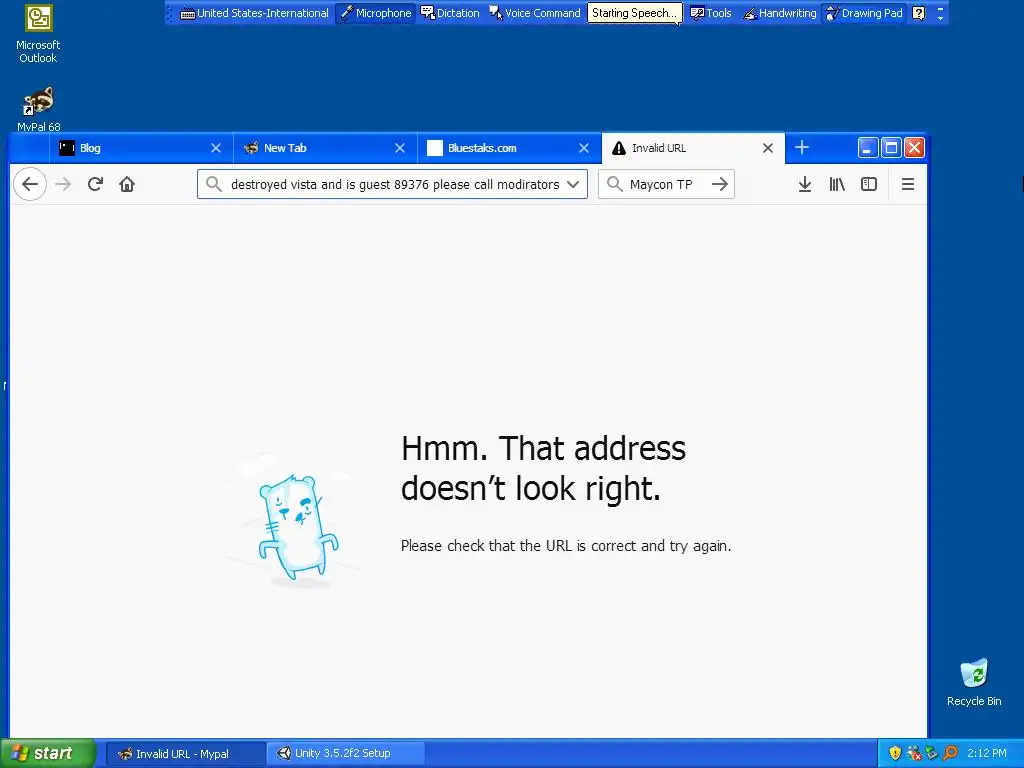Open the browser home page
Image resolution: width=1024 pixels, height=768 pixels.
[127, 184]
